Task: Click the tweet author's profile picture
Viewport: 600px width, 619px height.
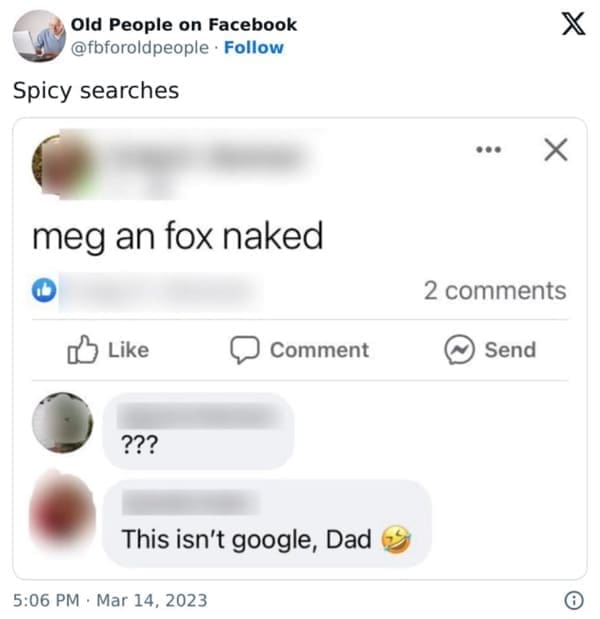Action: [38, 35]
